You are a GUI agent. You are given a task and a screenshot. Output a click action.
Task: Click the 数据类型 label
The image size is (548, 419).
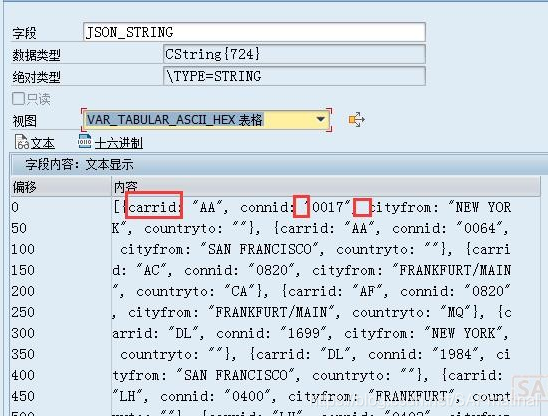pyautogui.click(x=37, y=55)
